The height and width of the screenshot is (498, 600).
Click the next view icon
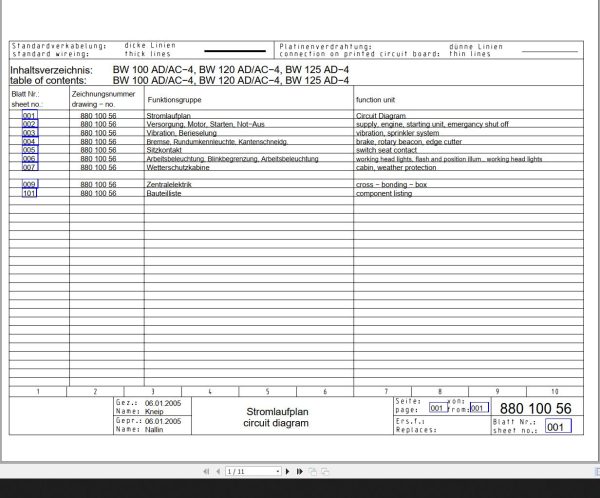click(x=325, y=472)
